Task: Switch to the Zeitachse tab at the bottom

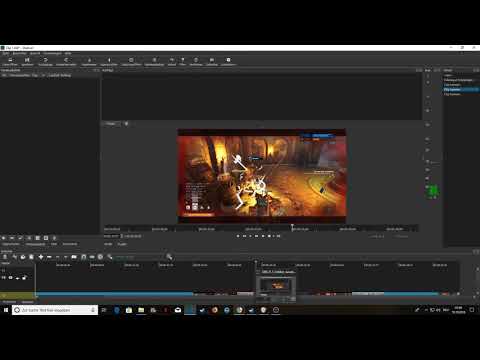Action: click(27, 302)
